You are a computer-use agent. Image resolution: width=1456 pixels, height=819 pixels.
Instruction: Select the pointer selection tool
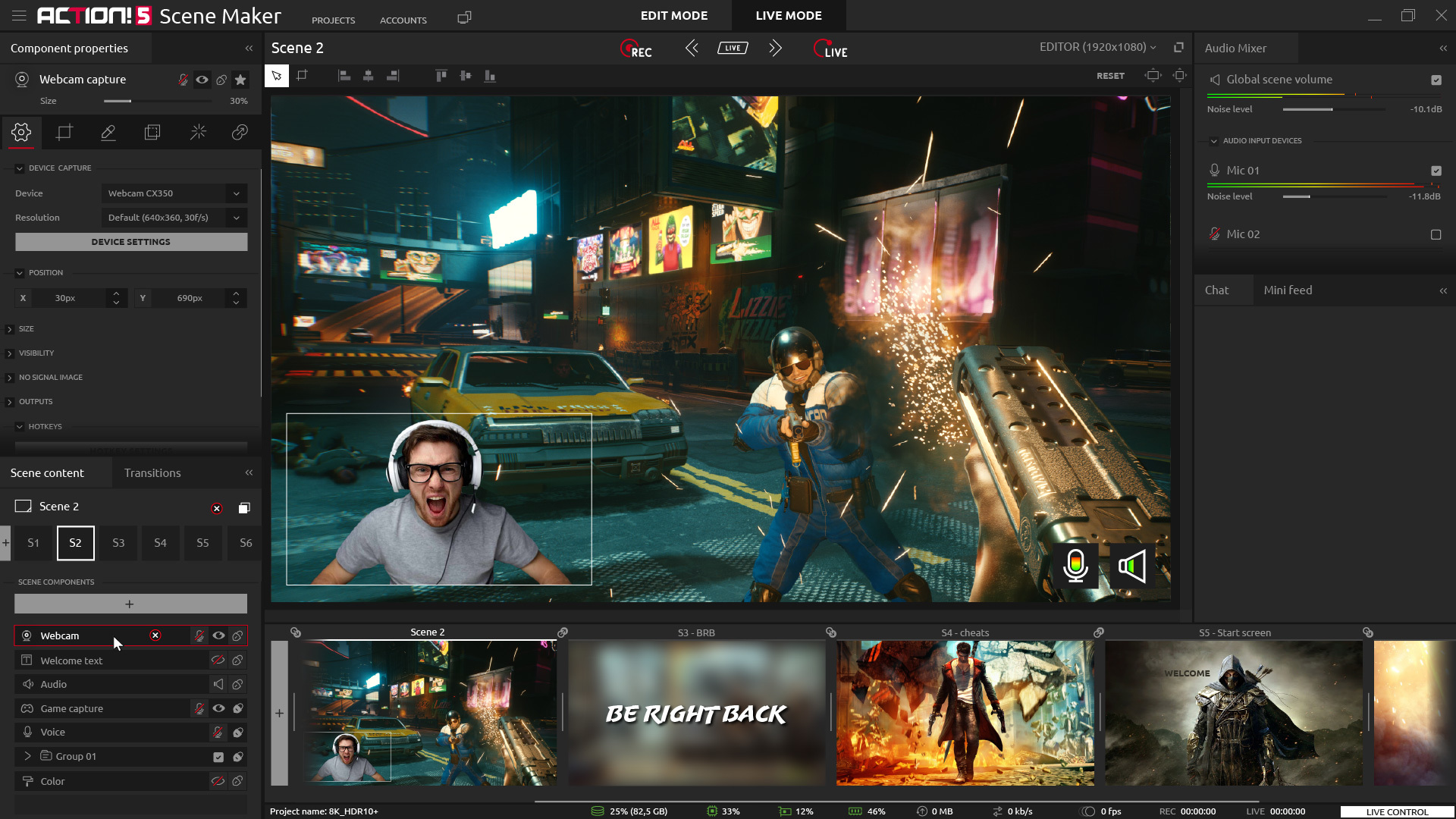[277, 76]
